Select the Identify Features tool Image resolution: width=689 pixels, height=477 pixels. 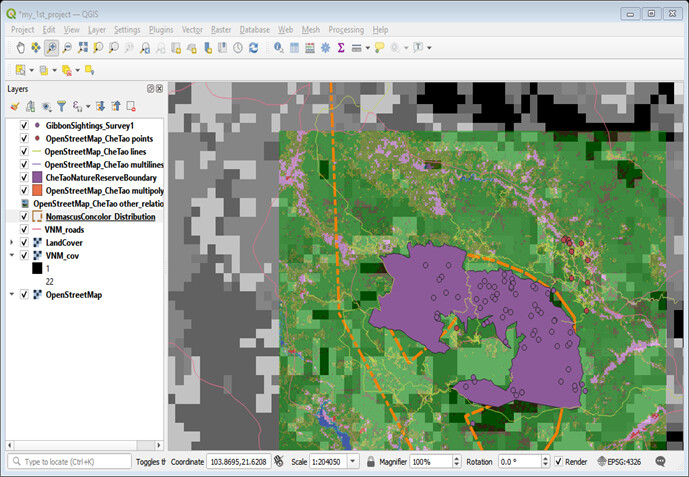pos(279,47)
